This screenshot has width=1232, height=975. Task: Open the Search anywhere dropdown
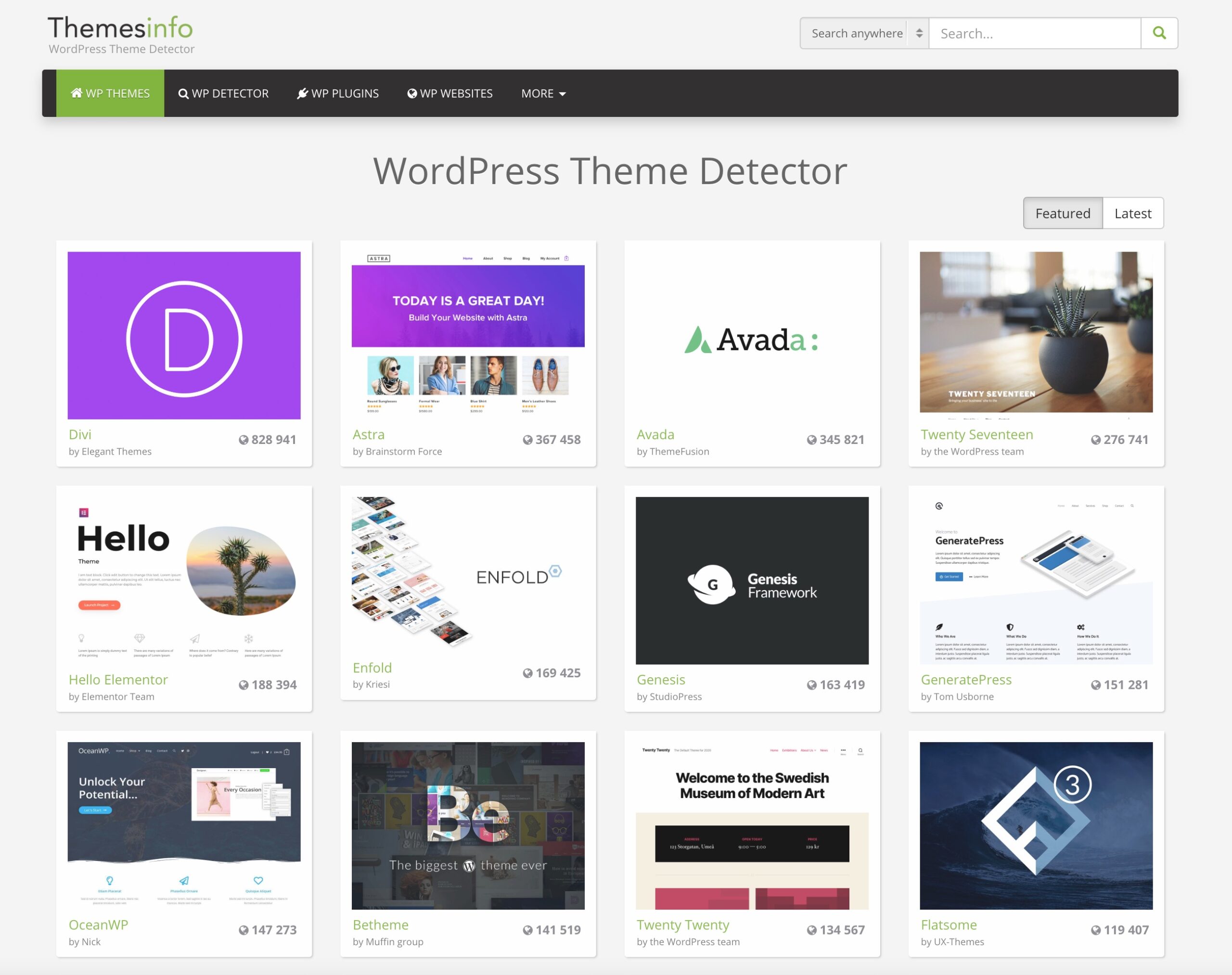[857, 33]
